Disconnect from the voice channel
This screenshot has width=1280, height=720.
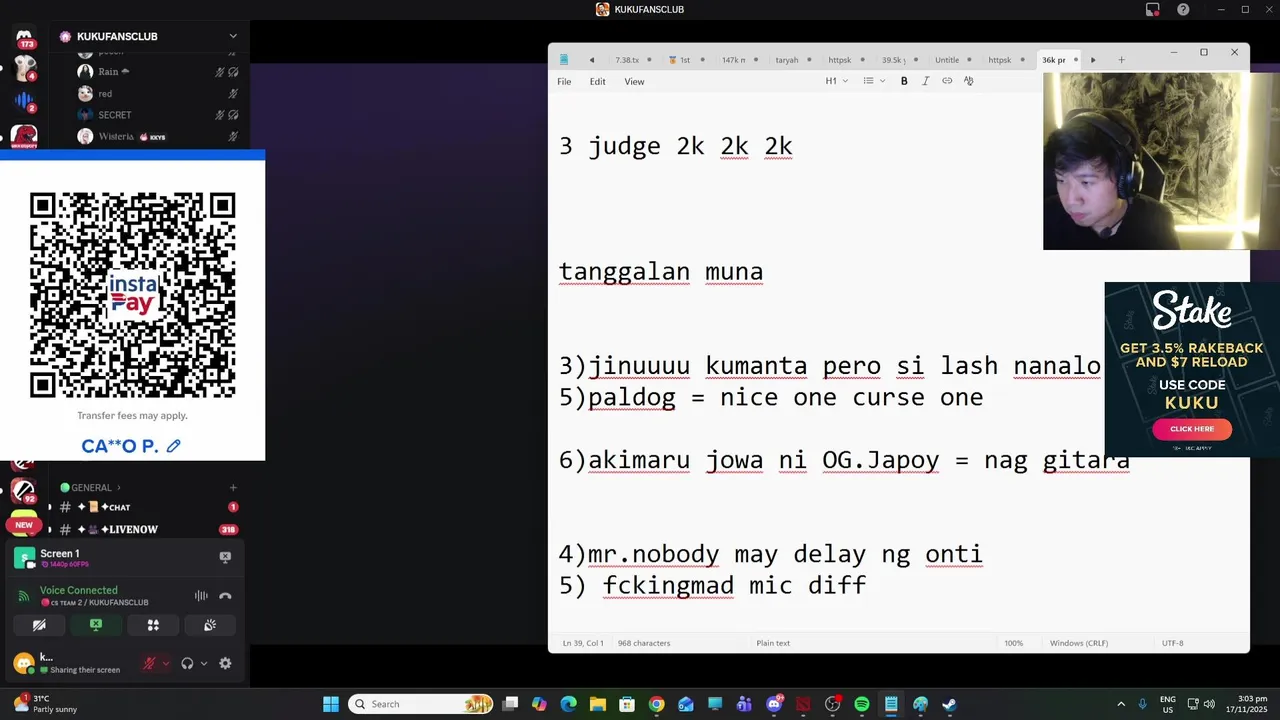click(x=225, y=596)
